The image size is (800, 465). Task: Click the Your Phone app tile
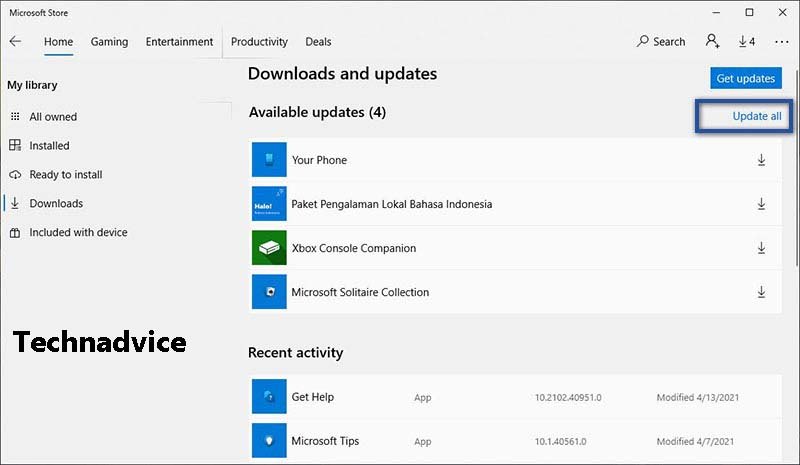tap(269, 160)
